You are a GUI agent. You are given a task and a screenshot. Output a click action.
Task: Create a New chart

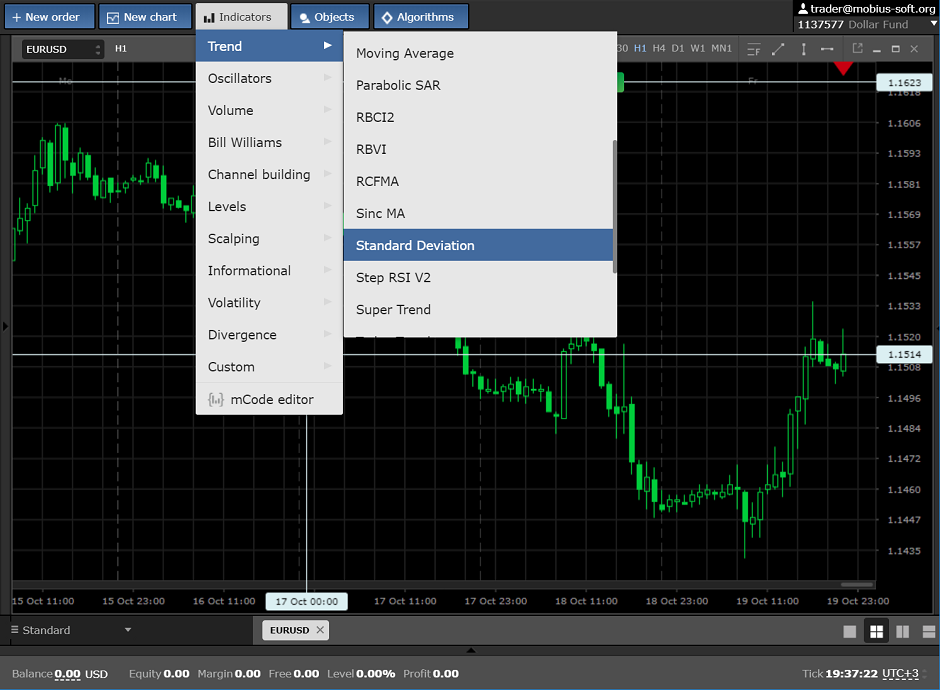[x=145, y=17]
